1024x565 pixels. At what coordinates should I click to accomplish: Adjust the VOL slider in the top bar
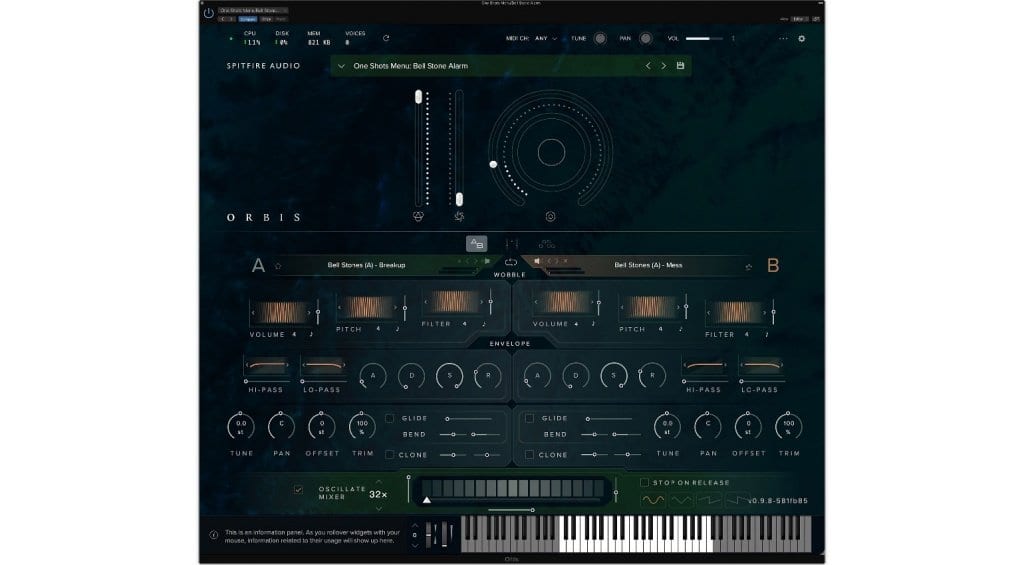[704, 39]
